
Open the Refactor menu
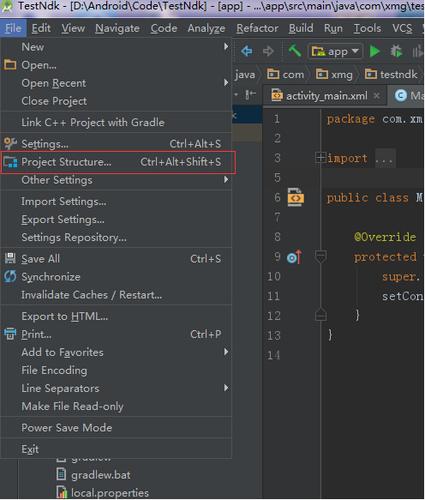click(257, 28)
